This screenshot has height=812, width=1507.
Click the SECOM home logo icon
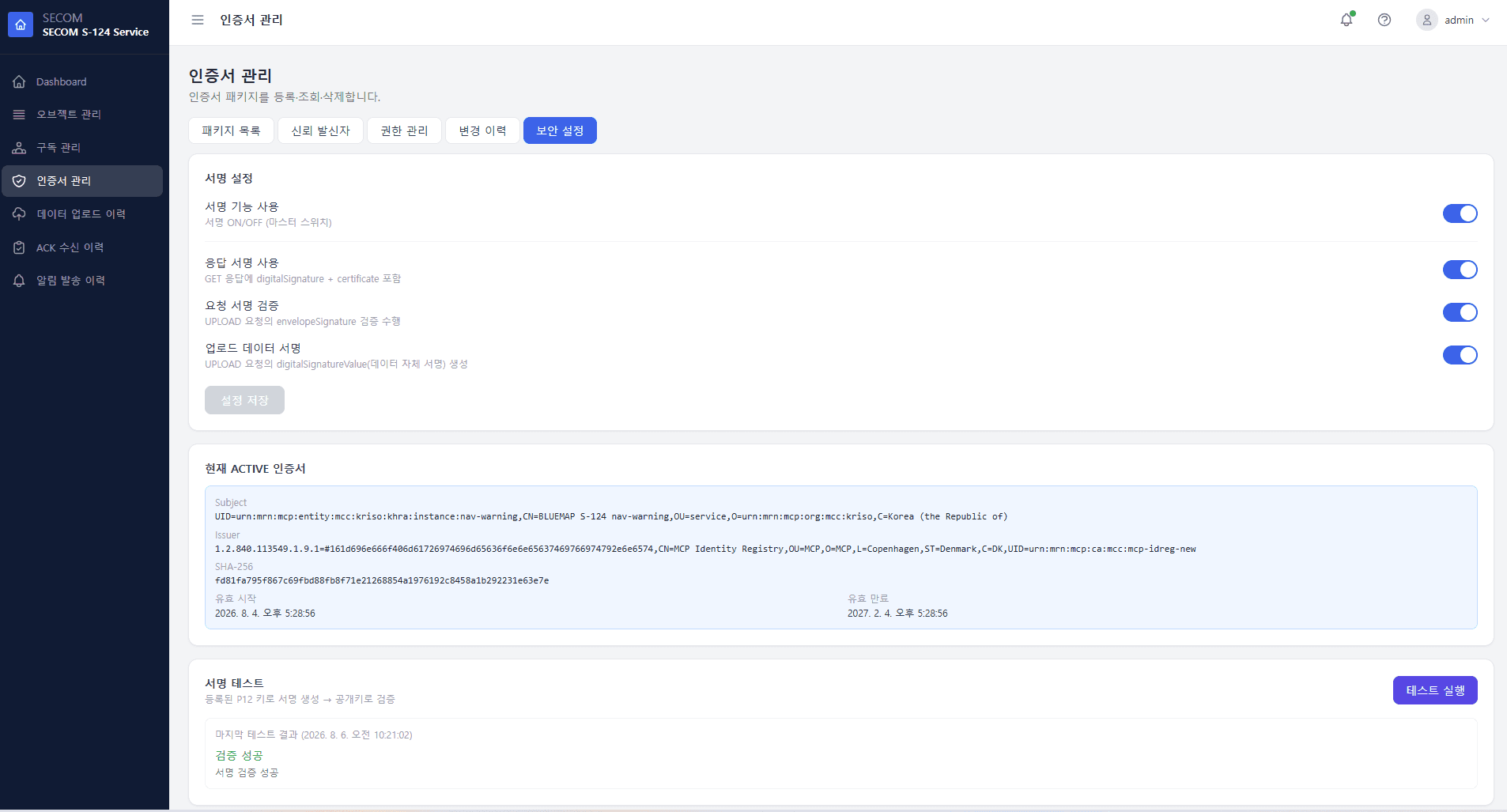[21, 25]
